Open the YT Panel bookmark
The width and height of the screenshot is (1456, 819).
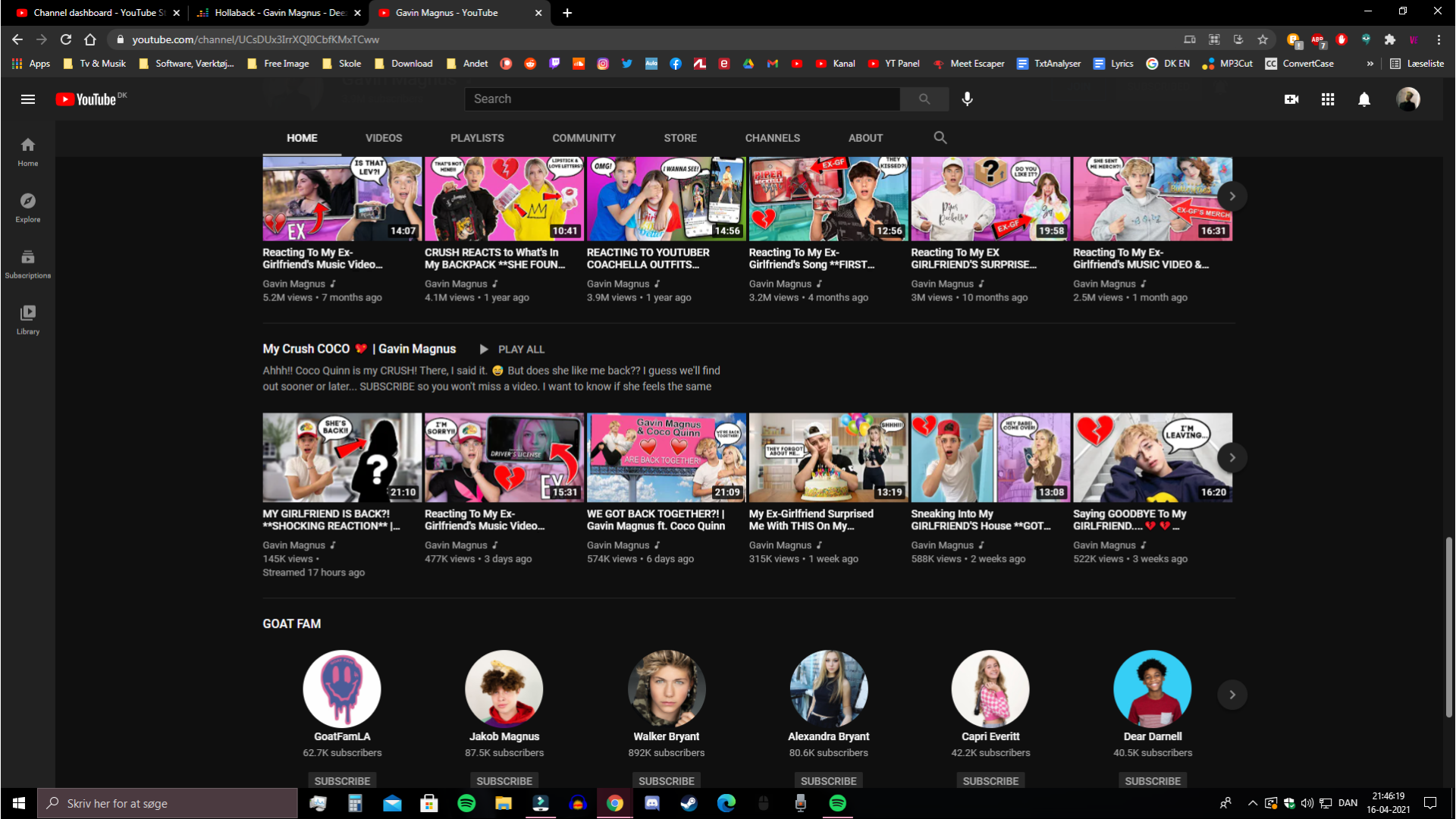pyautogui.click(x=893, y=64)
